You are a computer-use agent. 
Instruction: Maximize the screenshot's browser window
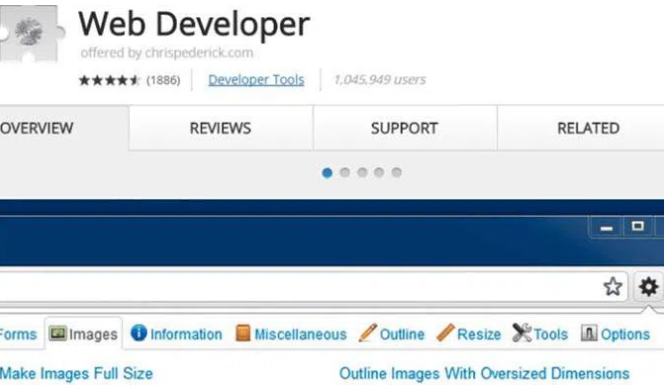pos(638,226)
